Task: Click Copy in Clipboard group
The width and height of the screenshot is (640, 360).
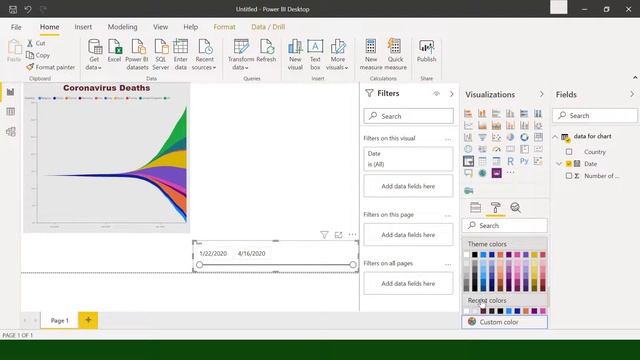Action: point(38,55)
